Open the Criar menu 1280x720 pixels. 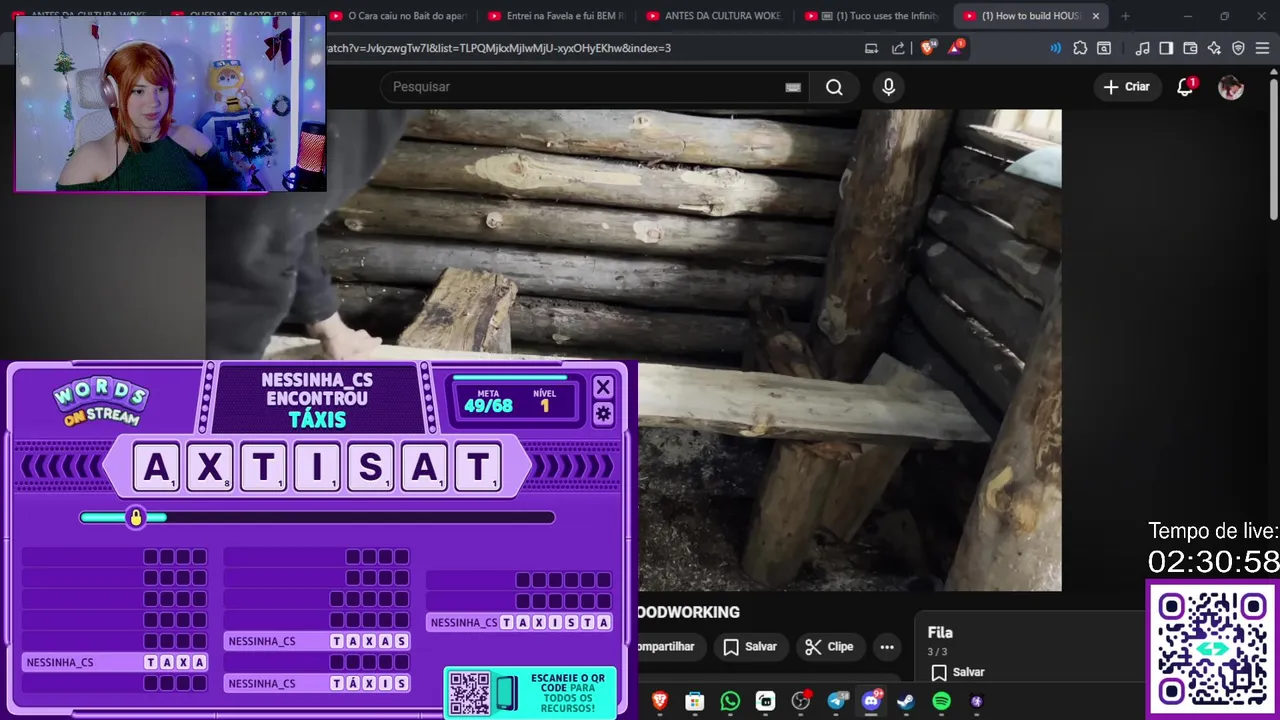(1127, 87)
